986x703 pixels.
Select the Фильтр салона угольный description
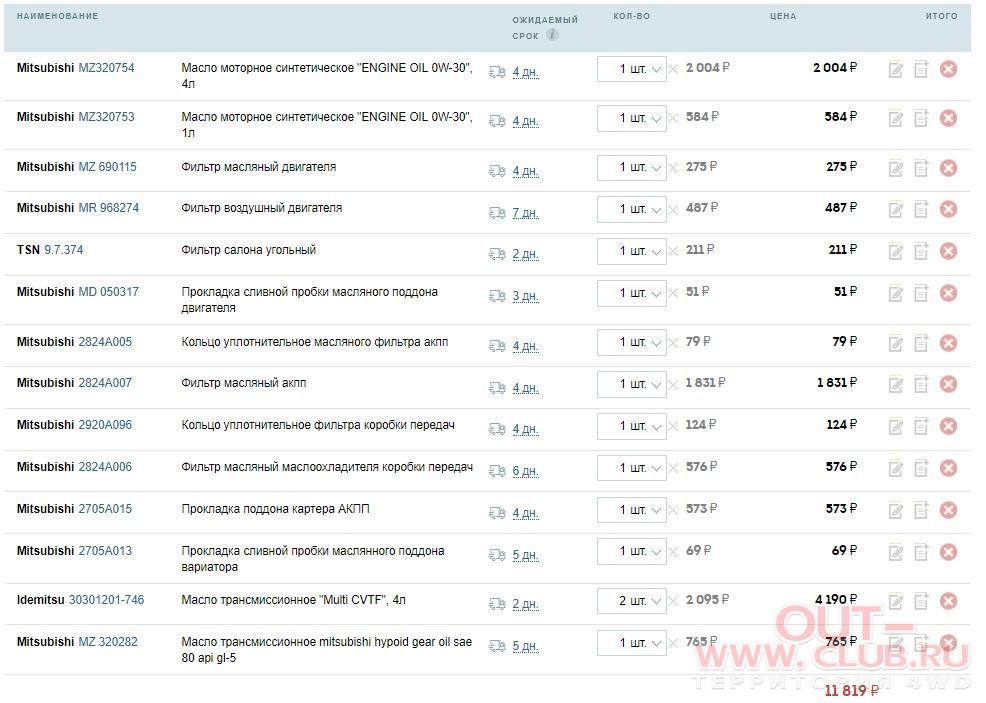[x=248, y=250]
